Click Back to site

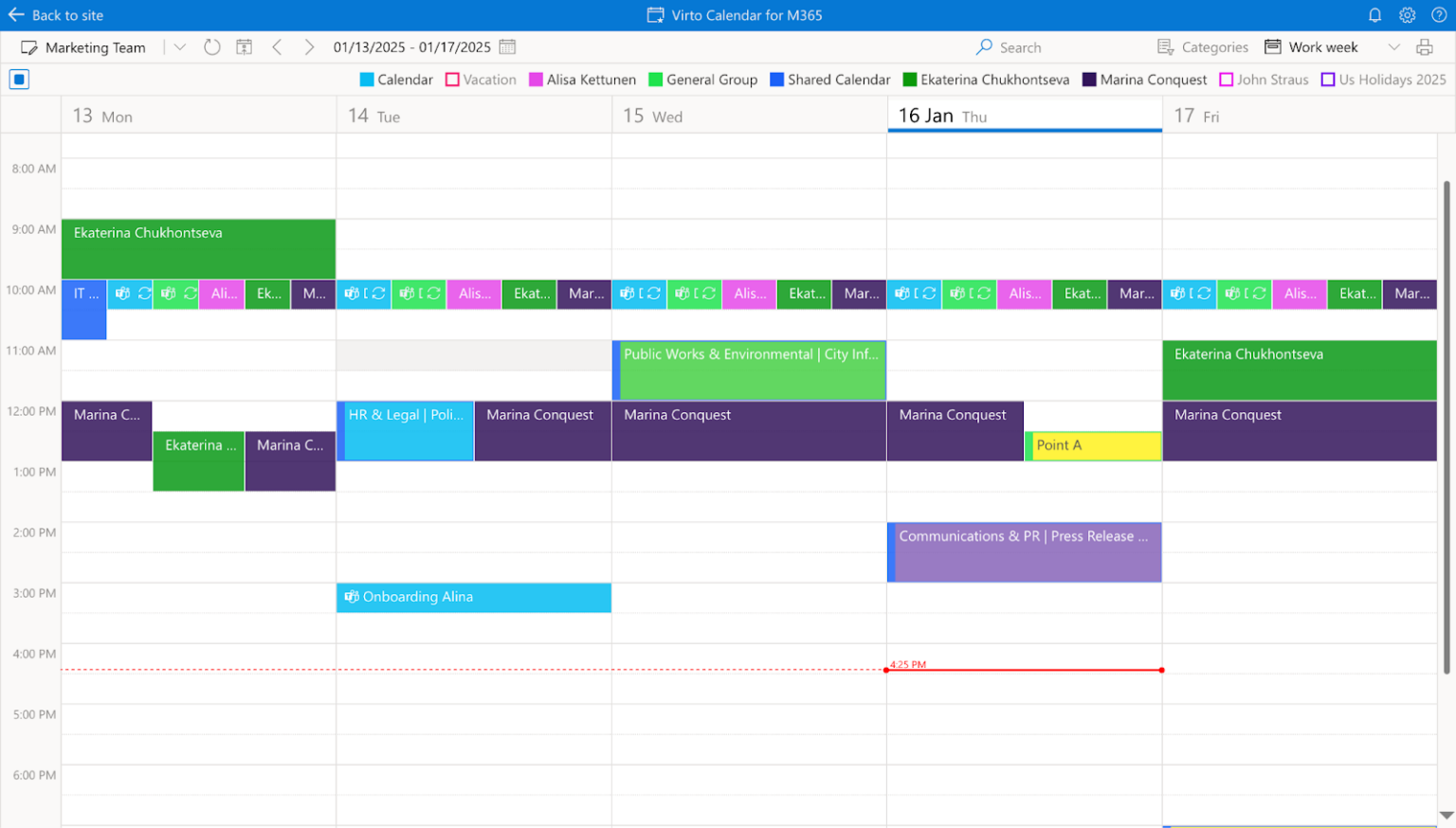tap(57, 14)
